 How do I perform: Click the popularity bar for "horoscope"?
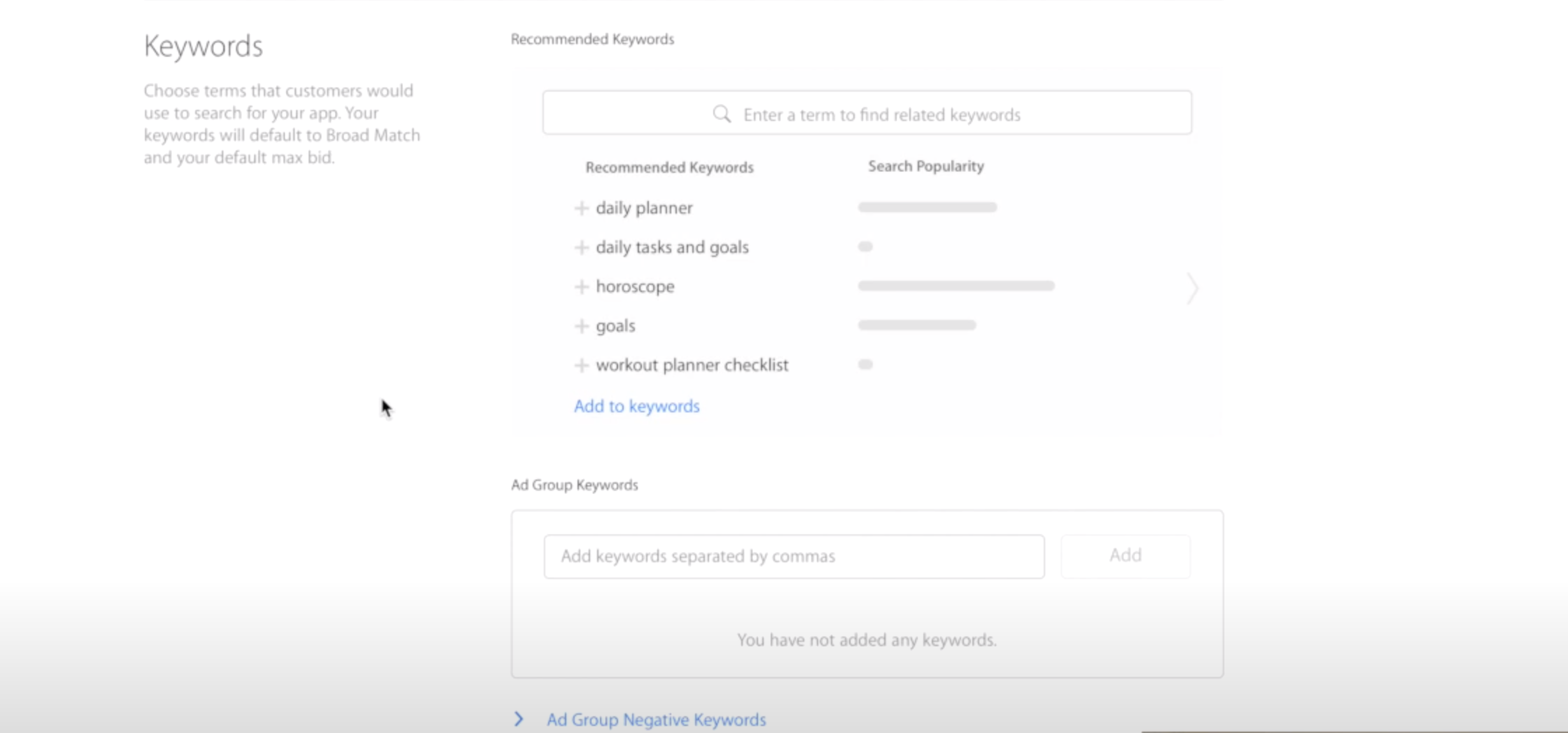click(x=955, y=286)
